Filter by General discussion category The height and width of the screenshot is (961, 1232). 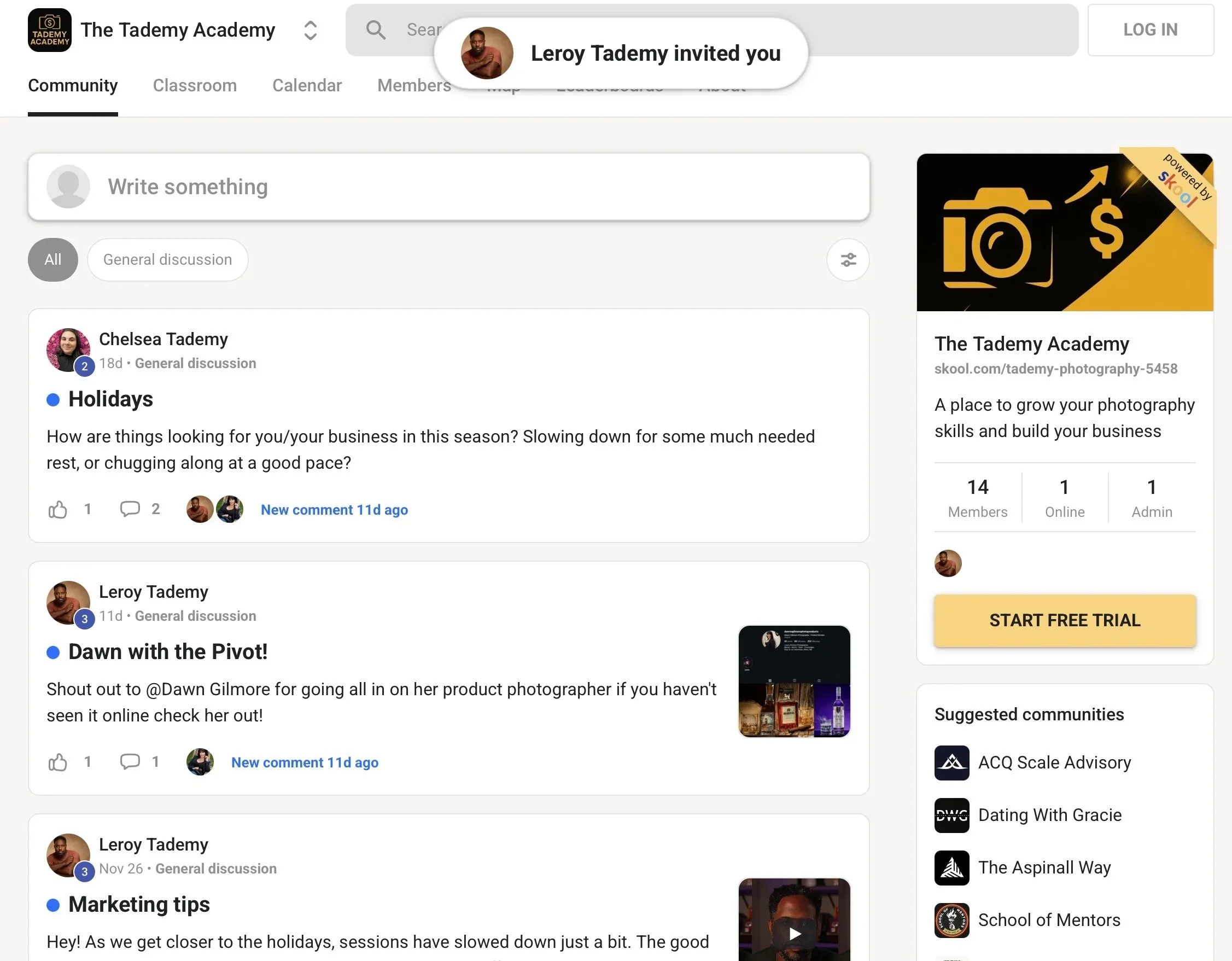[167, 260]
